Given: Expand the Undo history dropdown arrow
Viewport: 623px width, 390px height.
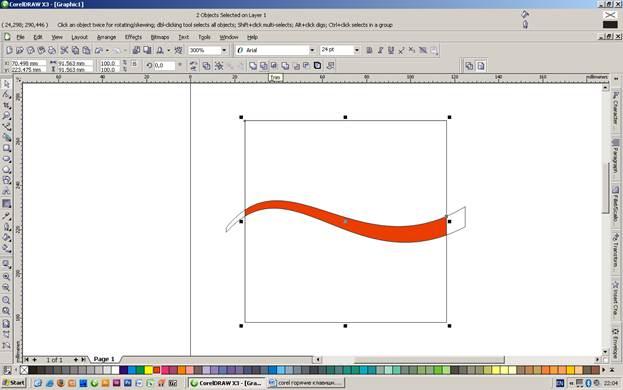Looking at the screenshot, I should (107, 50).
